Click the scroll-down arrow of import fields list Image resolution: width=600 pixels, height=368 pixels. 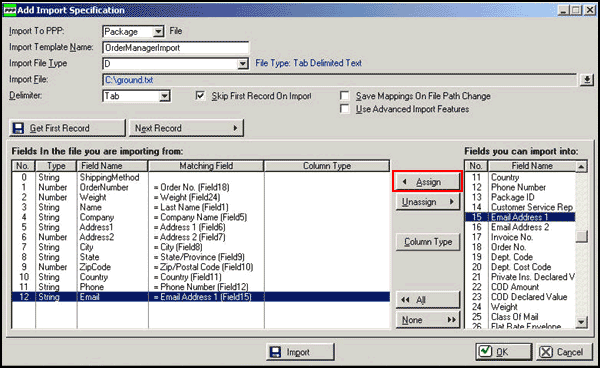coord(582,322)
